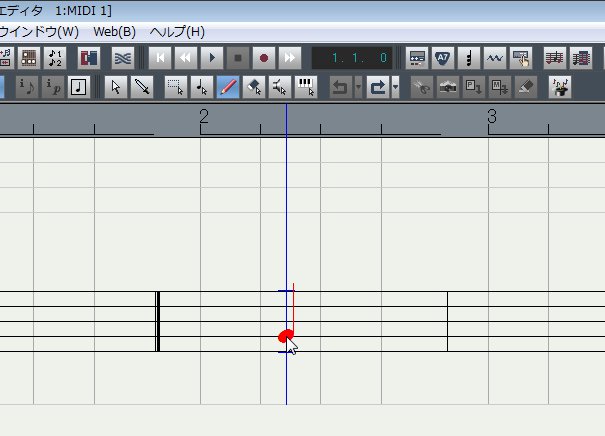Toggle the quarter note display button
The image size is (605, 436).
(x=78, y=87)
